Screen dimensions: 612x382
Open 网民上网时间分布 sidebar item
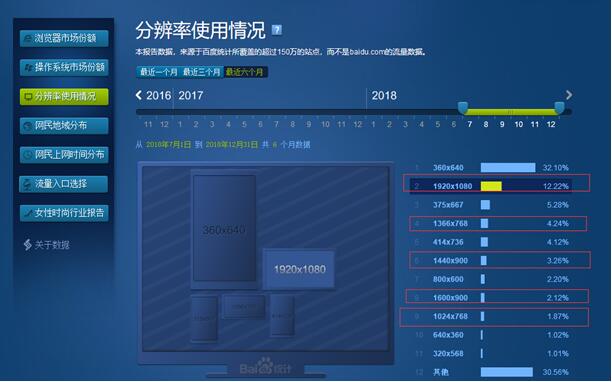(64, 155)
